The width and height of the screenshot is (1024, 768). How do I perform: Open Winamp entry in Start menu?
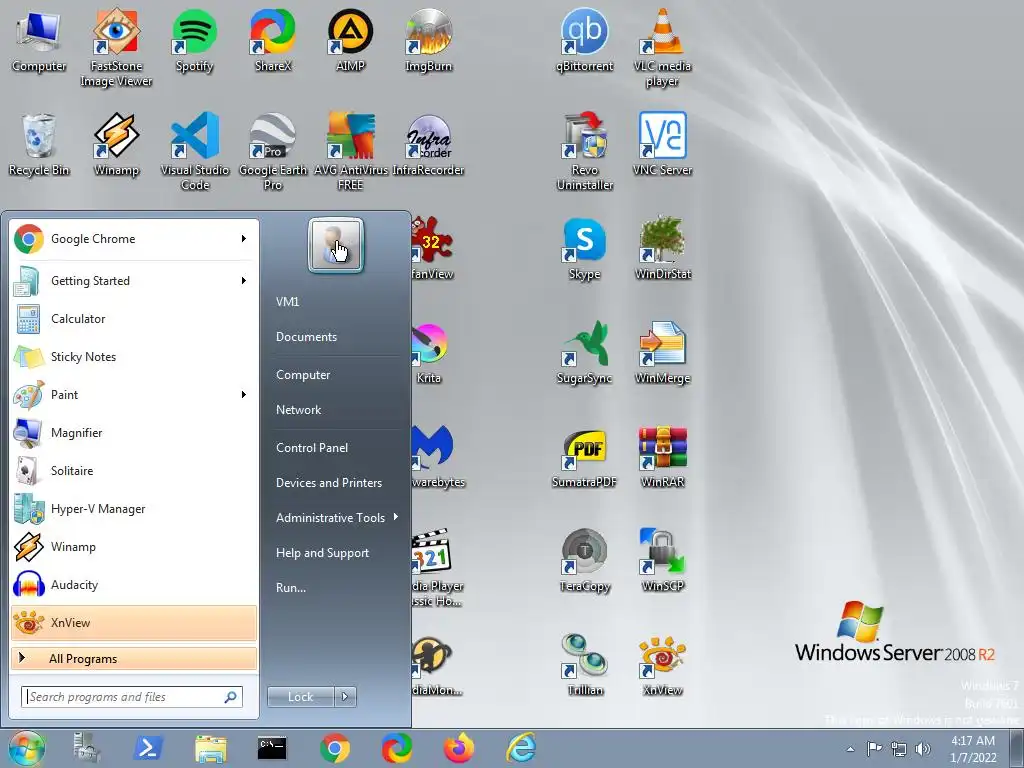click(x=134, y=547)
